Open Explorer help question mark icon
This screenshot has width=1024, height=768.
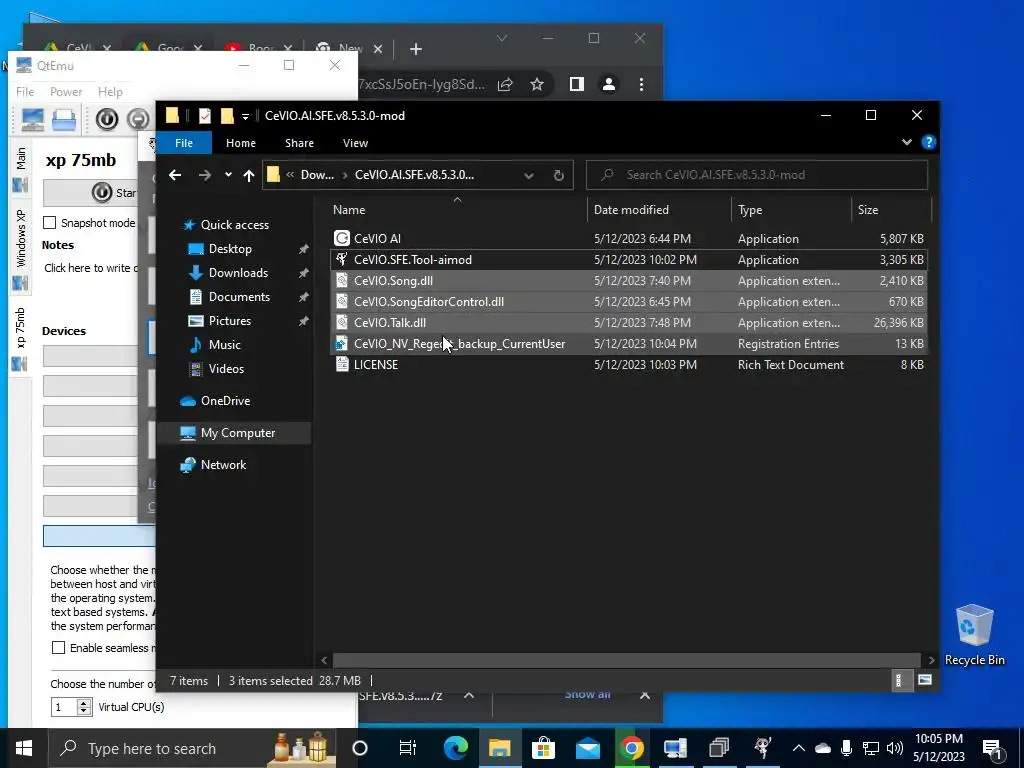pos(928,142)
